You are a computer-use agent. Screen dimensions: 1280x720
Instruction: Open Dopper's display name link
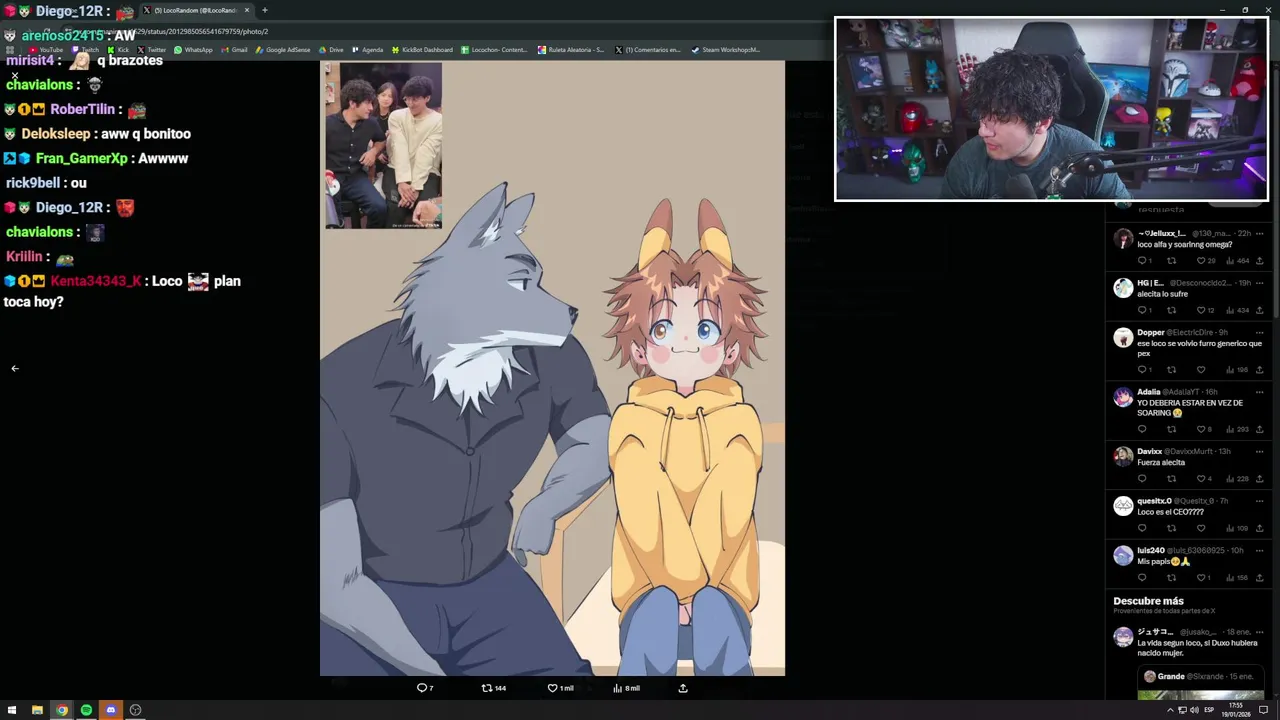1150,333
